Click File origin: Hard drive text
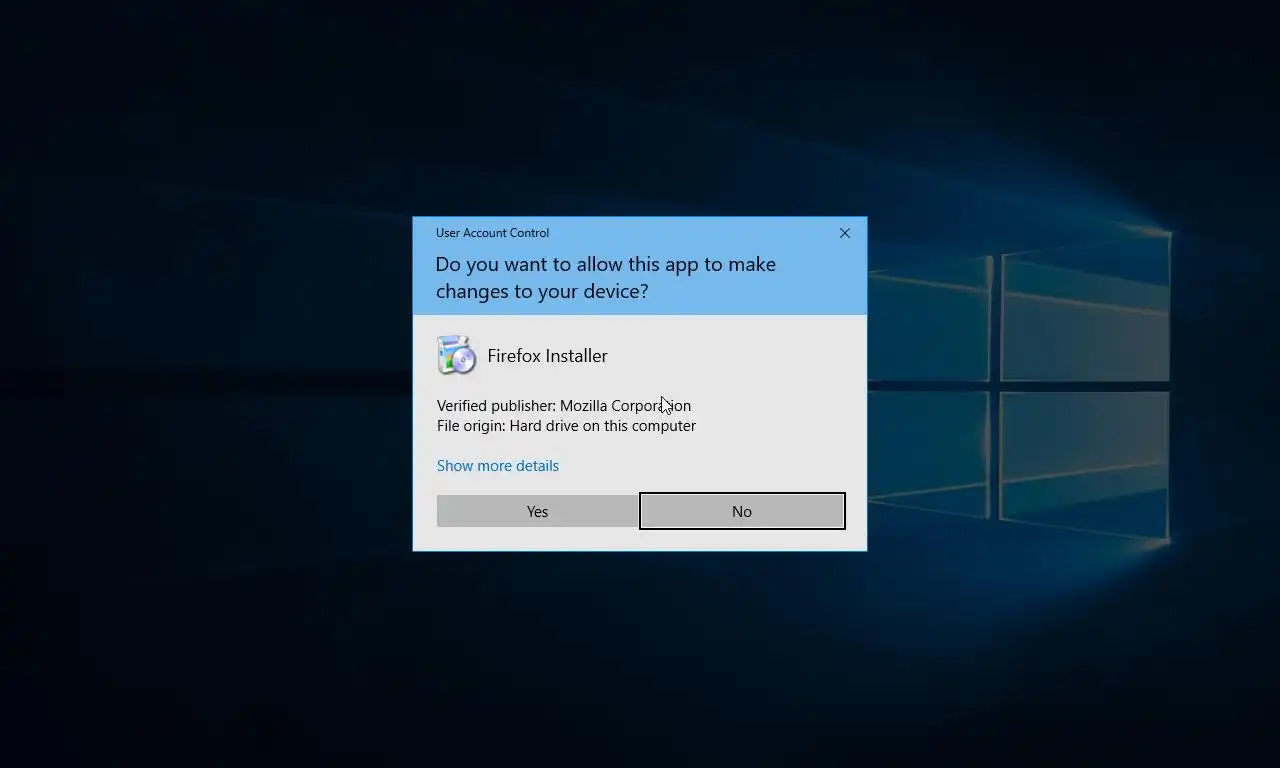 tap(566, 426)
